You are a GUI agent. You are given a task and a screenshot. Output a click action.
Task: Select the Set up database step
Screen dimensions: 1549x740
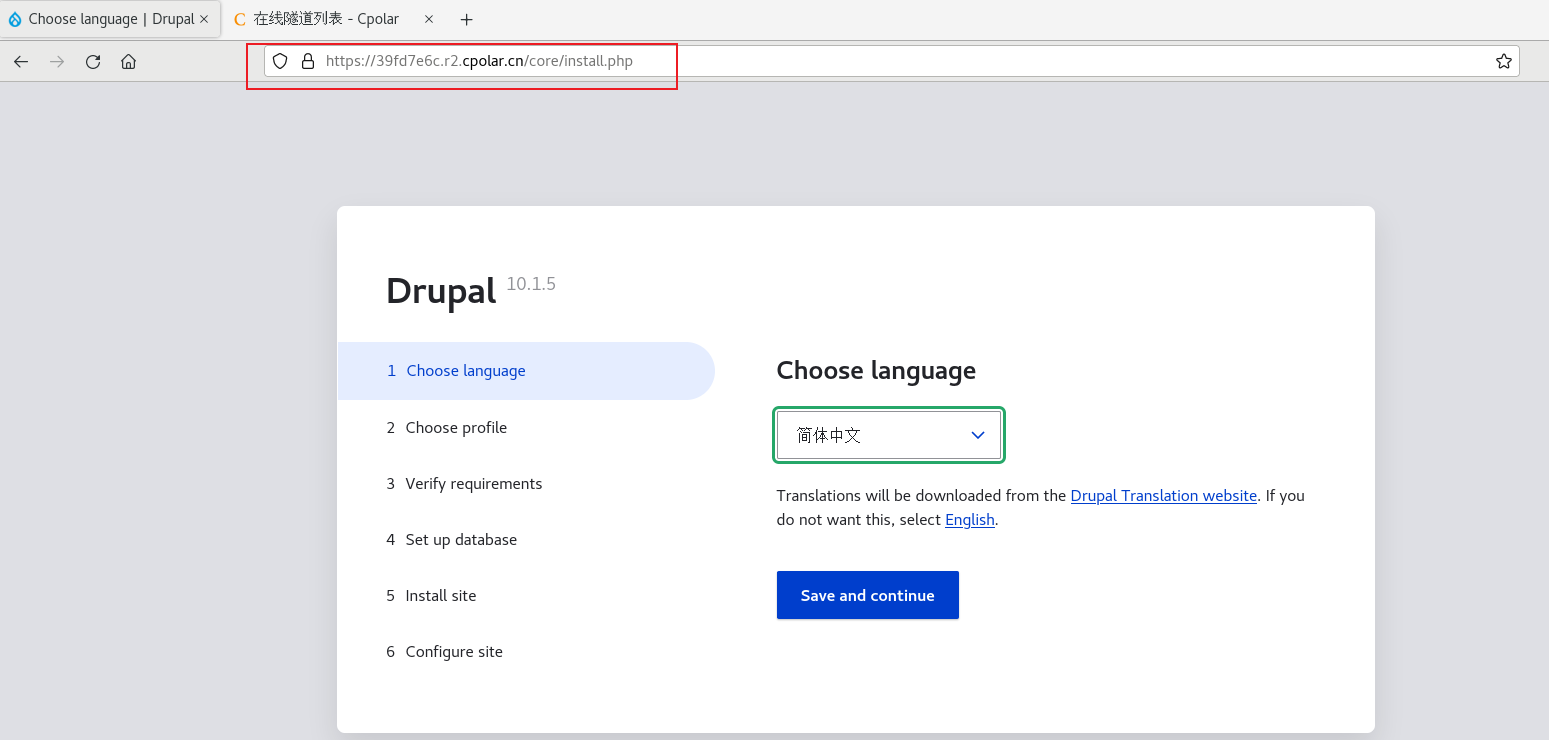click(x=460, y=539)
